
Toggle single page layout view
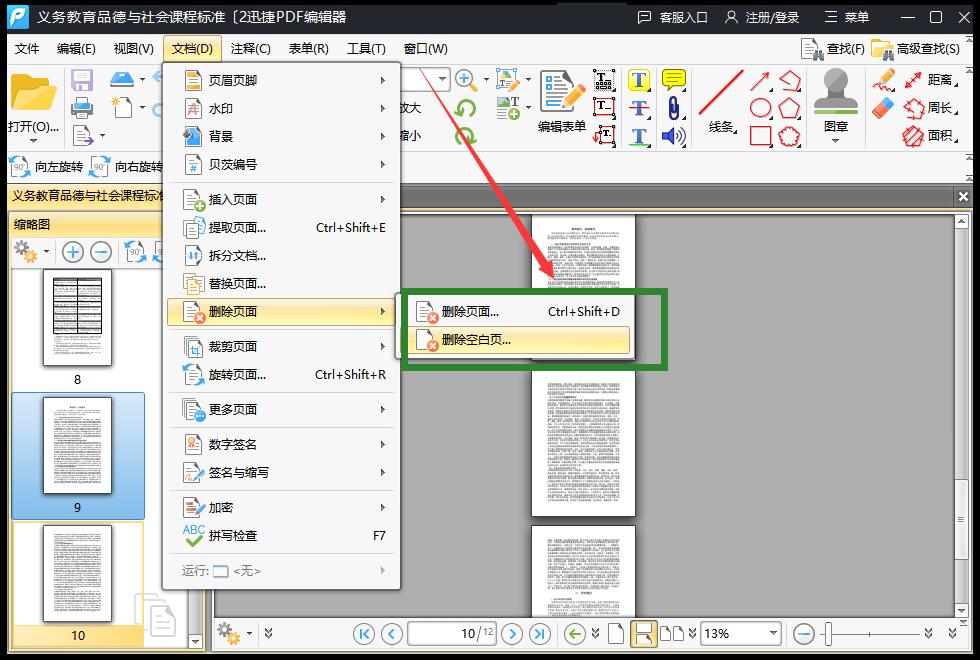point(617,633)
